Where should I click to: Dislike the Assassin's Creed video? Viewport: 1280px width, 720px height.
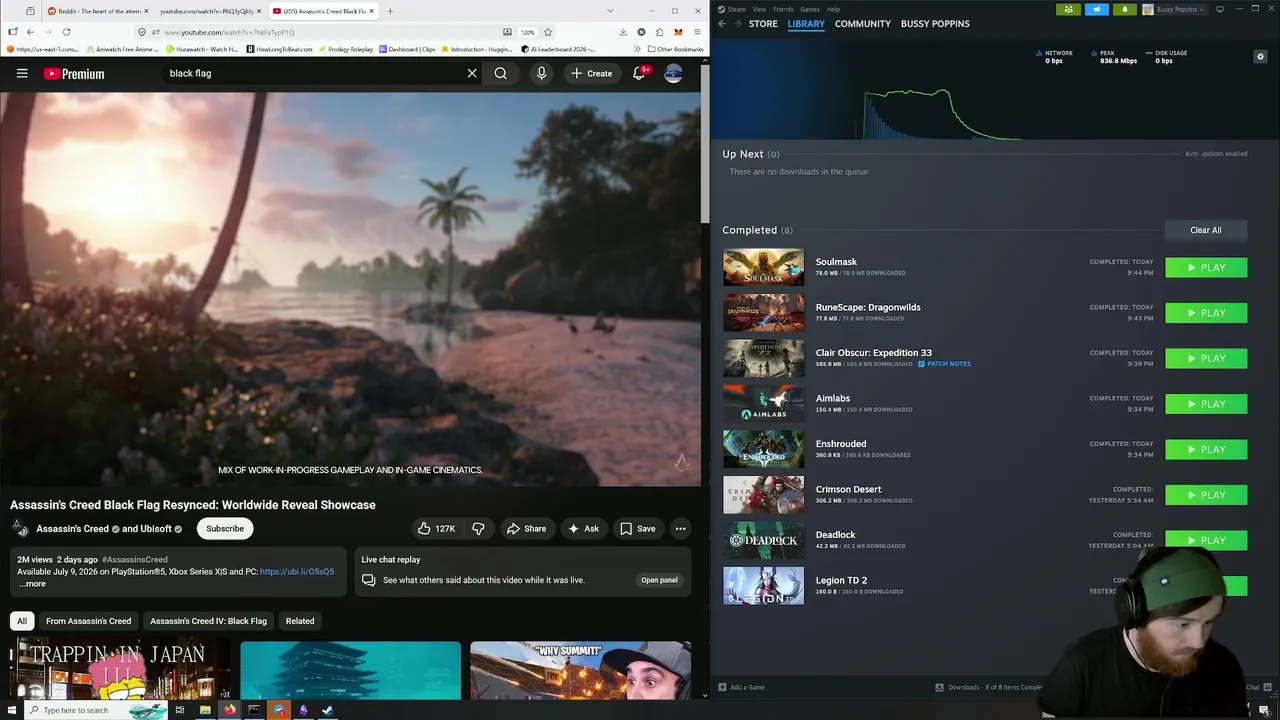pyautogui.click(x=478, y=528)
